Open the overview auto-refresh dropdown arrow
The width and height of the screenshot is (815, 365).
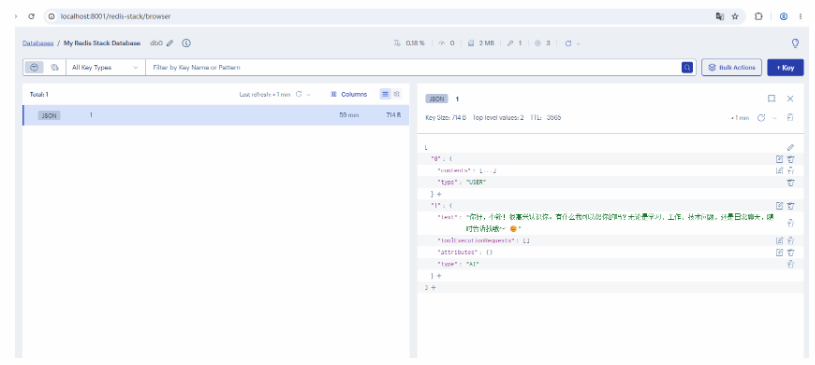click(x=578, y=44)
